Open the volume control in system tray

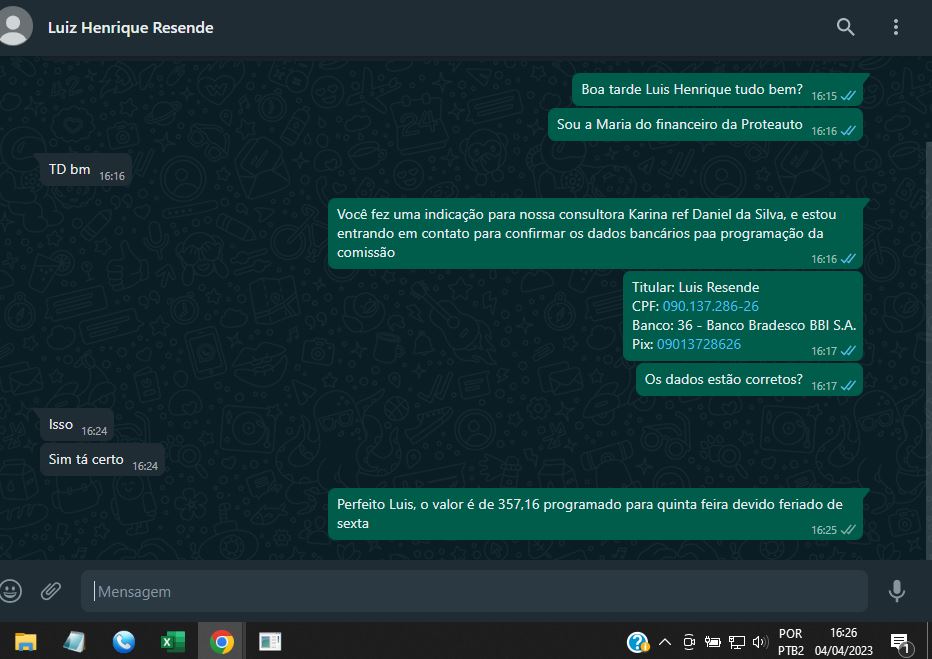click(760, 642)
